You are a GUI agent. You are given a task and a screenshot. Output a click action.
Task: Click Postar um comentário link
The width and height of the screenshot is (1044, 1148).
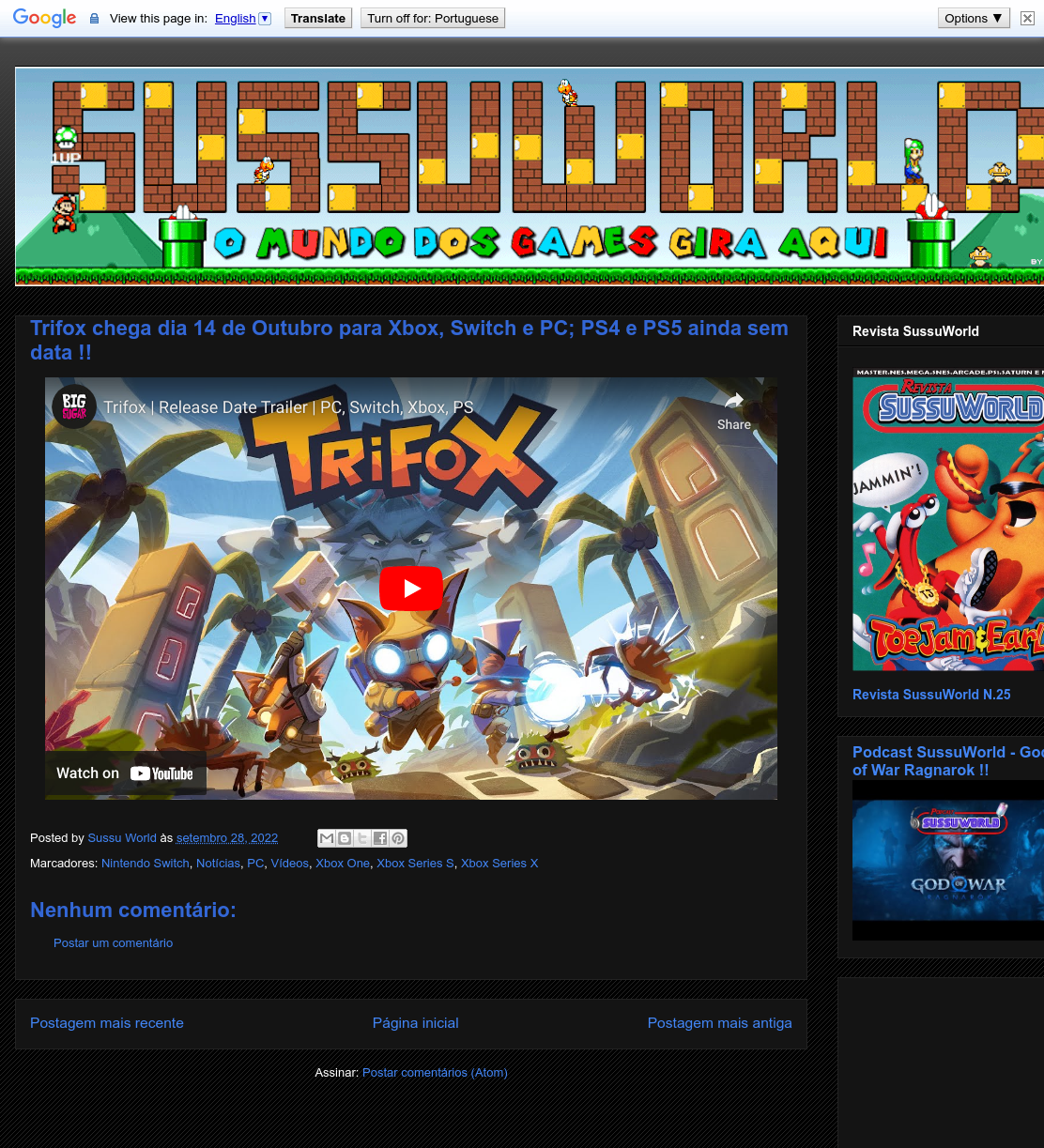[113, 943]
